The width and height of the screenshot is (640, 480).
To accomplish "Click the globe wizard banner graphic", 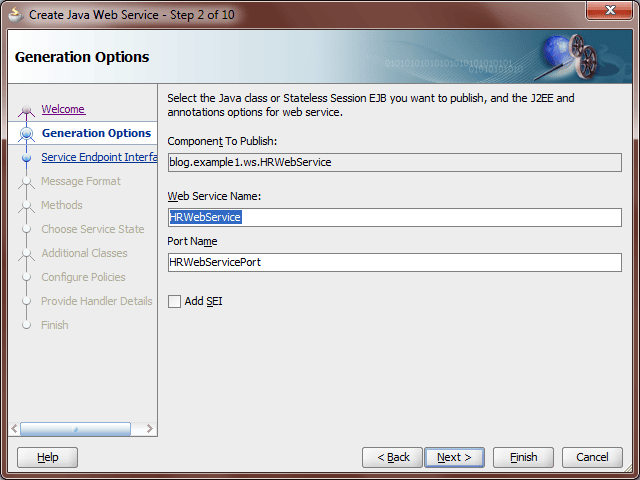I will coord(570,56).
